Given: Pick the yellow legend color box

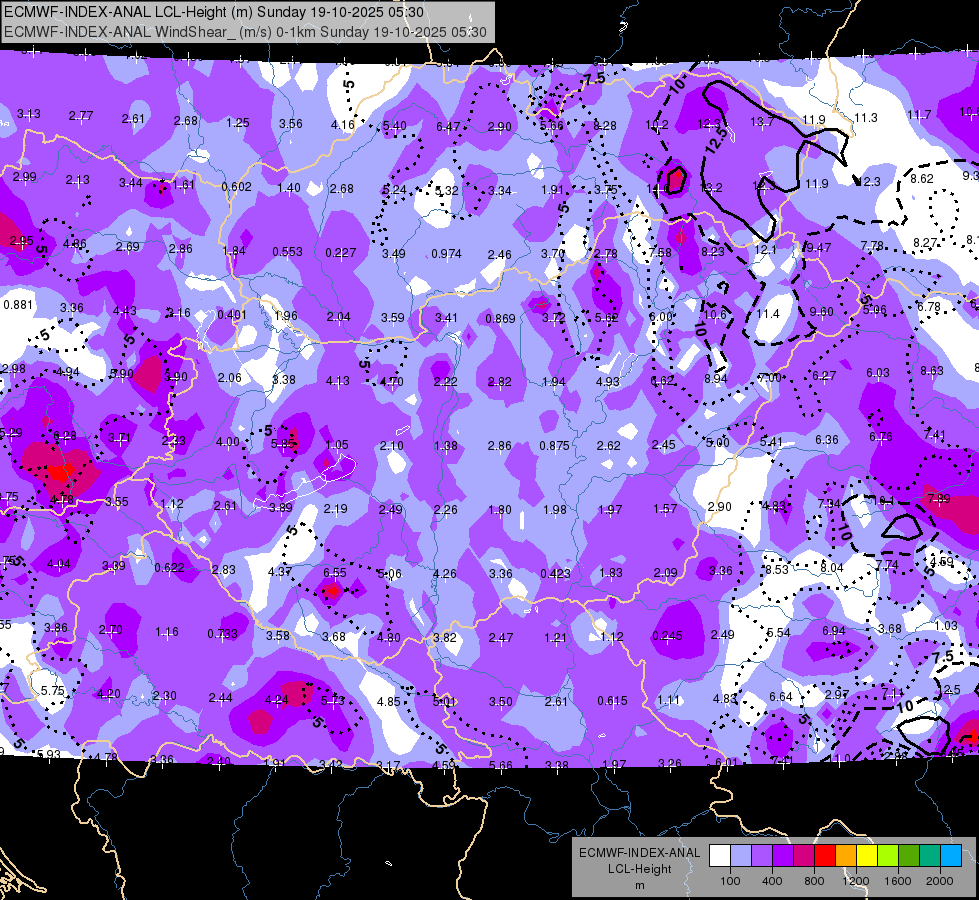Looking at the screenshot, I should coord(867,856).
